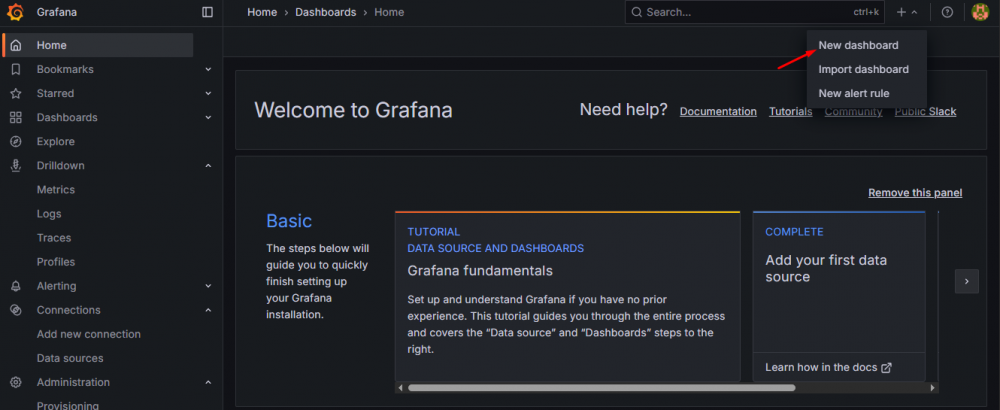The height and width of the screenshot is (410, 1000).
Task: Expand the Bookmarks section chevron
Action: tap(208, 69)
